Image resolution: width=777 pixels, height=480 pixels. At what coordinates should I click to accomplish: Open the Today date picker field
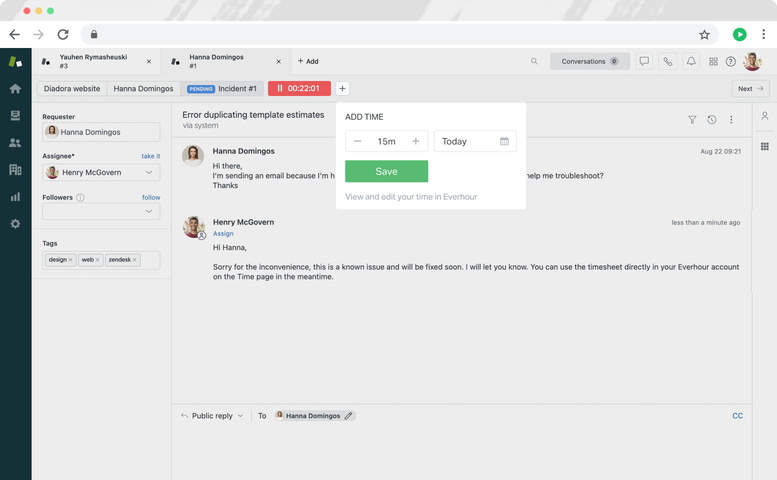[x=475, y=141]
